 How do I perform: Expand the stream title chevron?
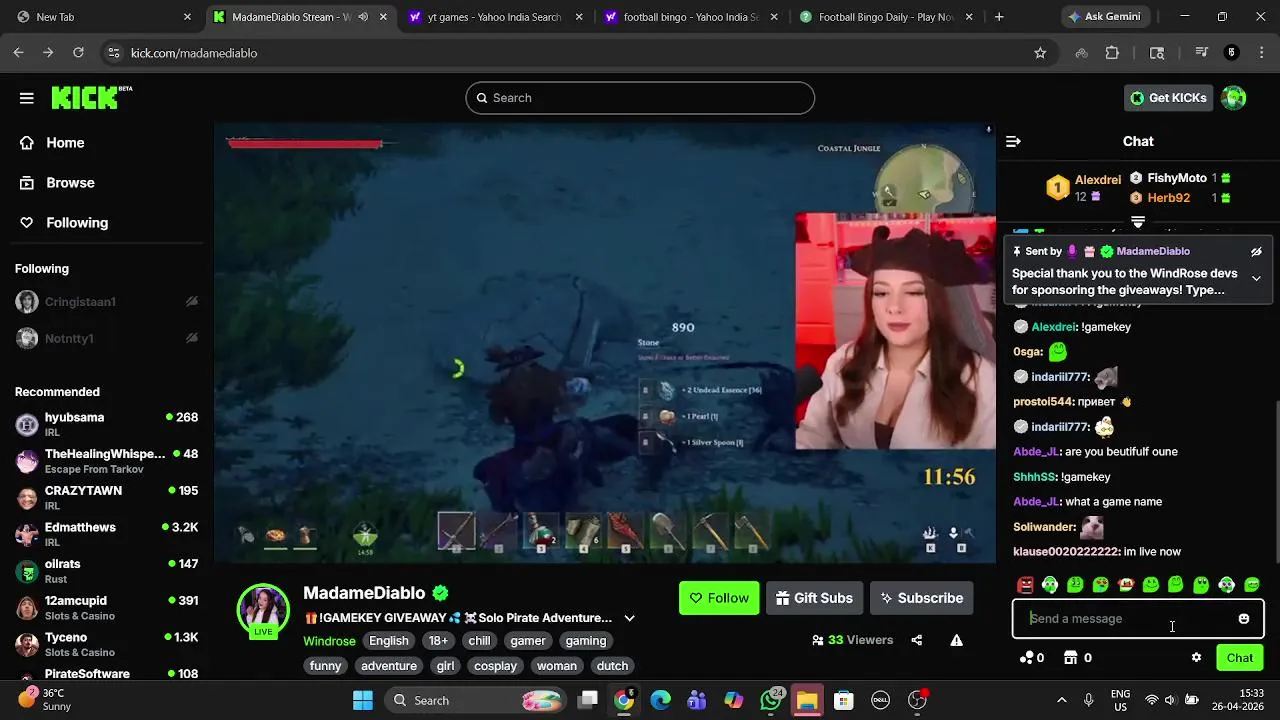[x=629, y=618]
